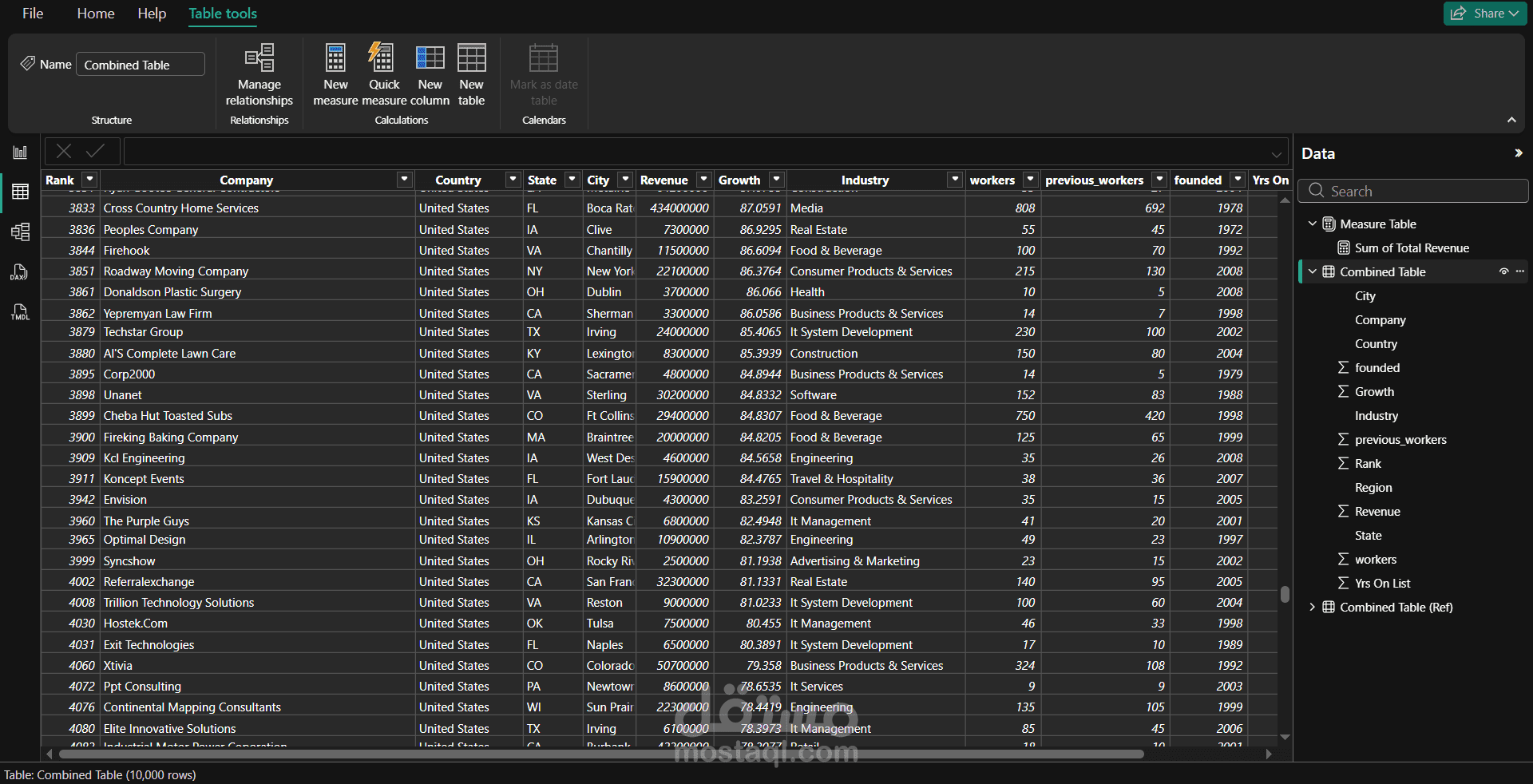1533x784 pixels.
Task: Select the Industry field in Data pane
Action: [1377, 416]
